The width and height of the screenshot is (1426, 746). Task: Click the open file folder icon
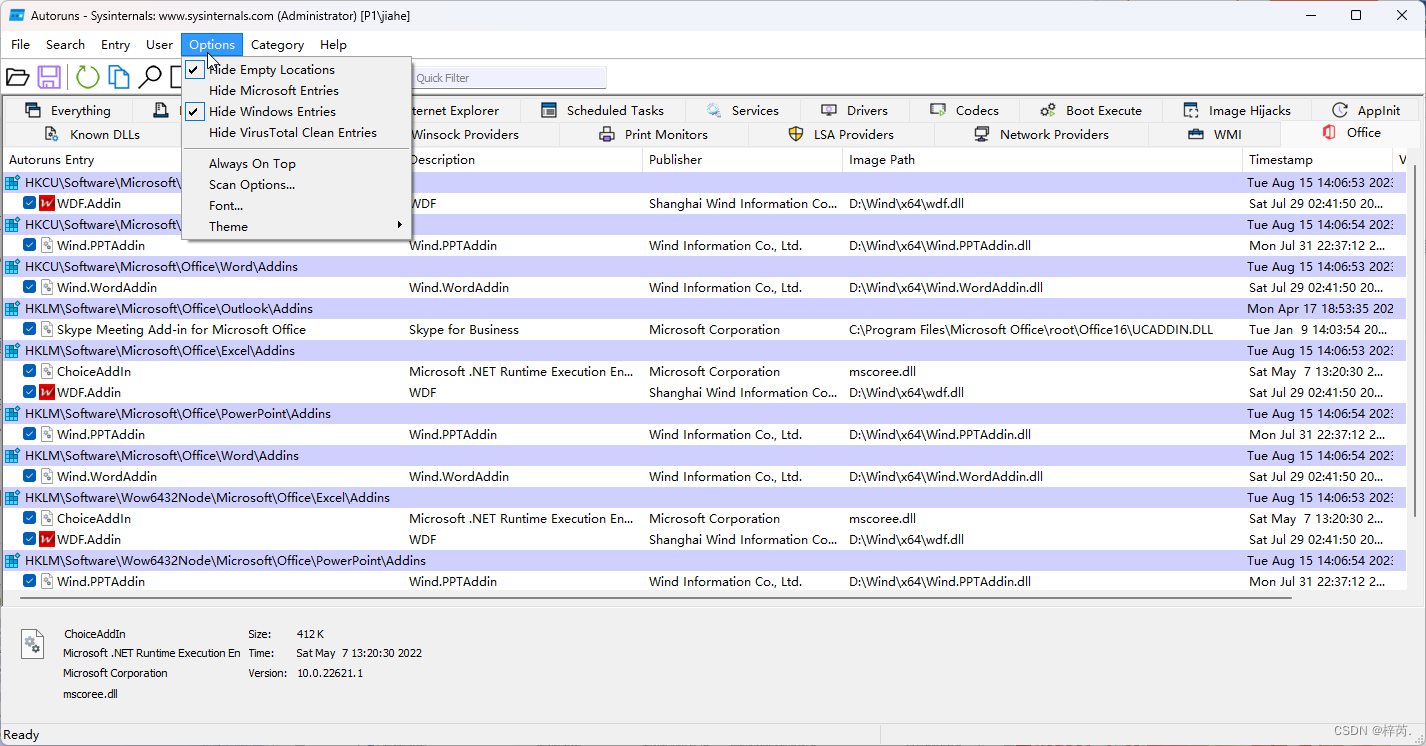(18, 76)
